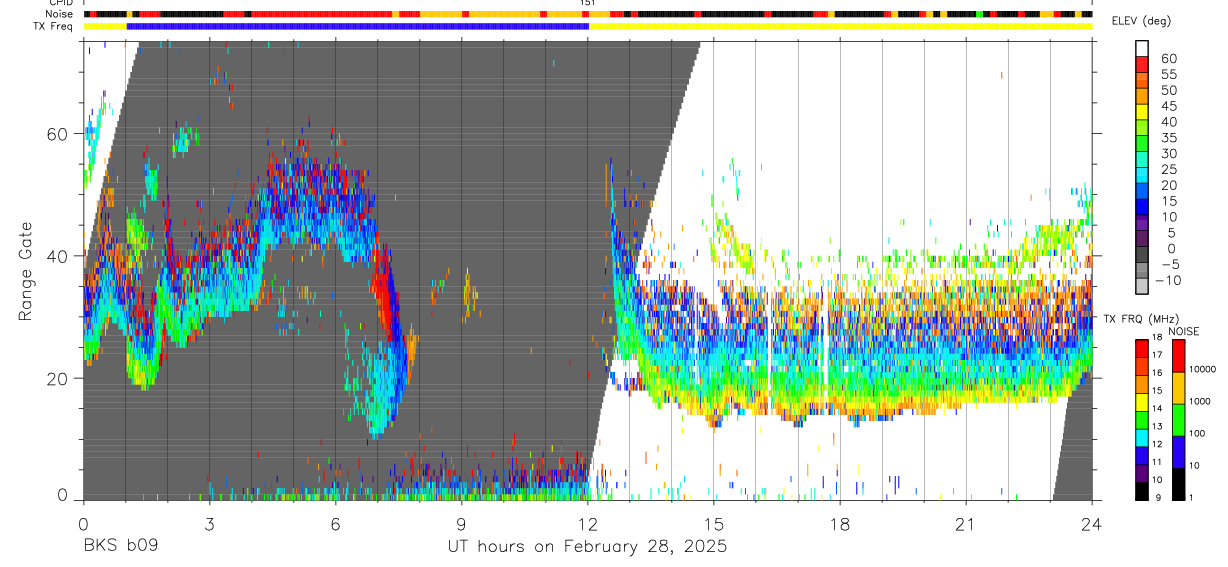1228x567 pixels.
Task: Click the 13 label on the TX FRQ legend
Action: point(1157,427)
